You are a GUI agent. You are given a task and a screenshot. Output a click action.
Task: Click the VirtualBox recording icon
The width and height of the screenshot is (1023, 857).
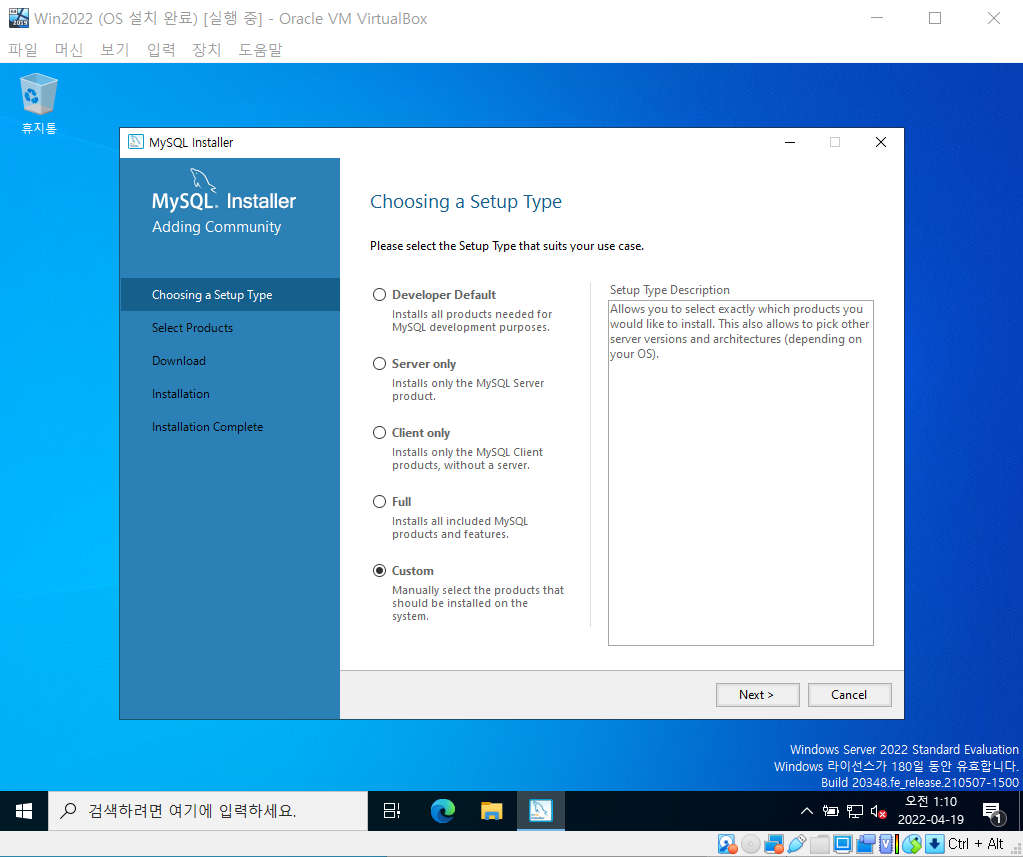[x=866, y=844]
